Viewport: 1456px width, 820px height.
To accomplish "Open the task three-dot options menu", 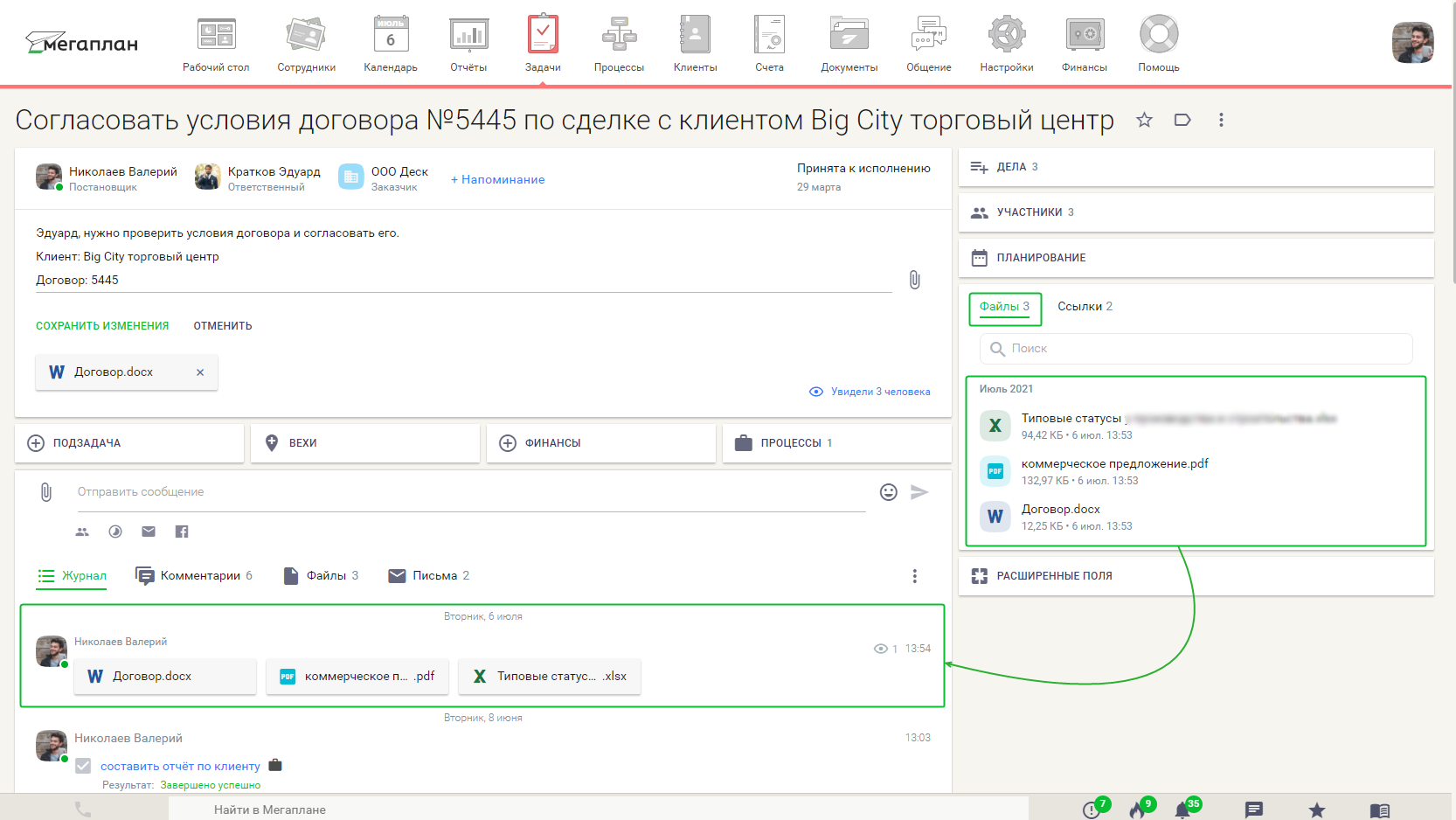I will point(1221,120).
